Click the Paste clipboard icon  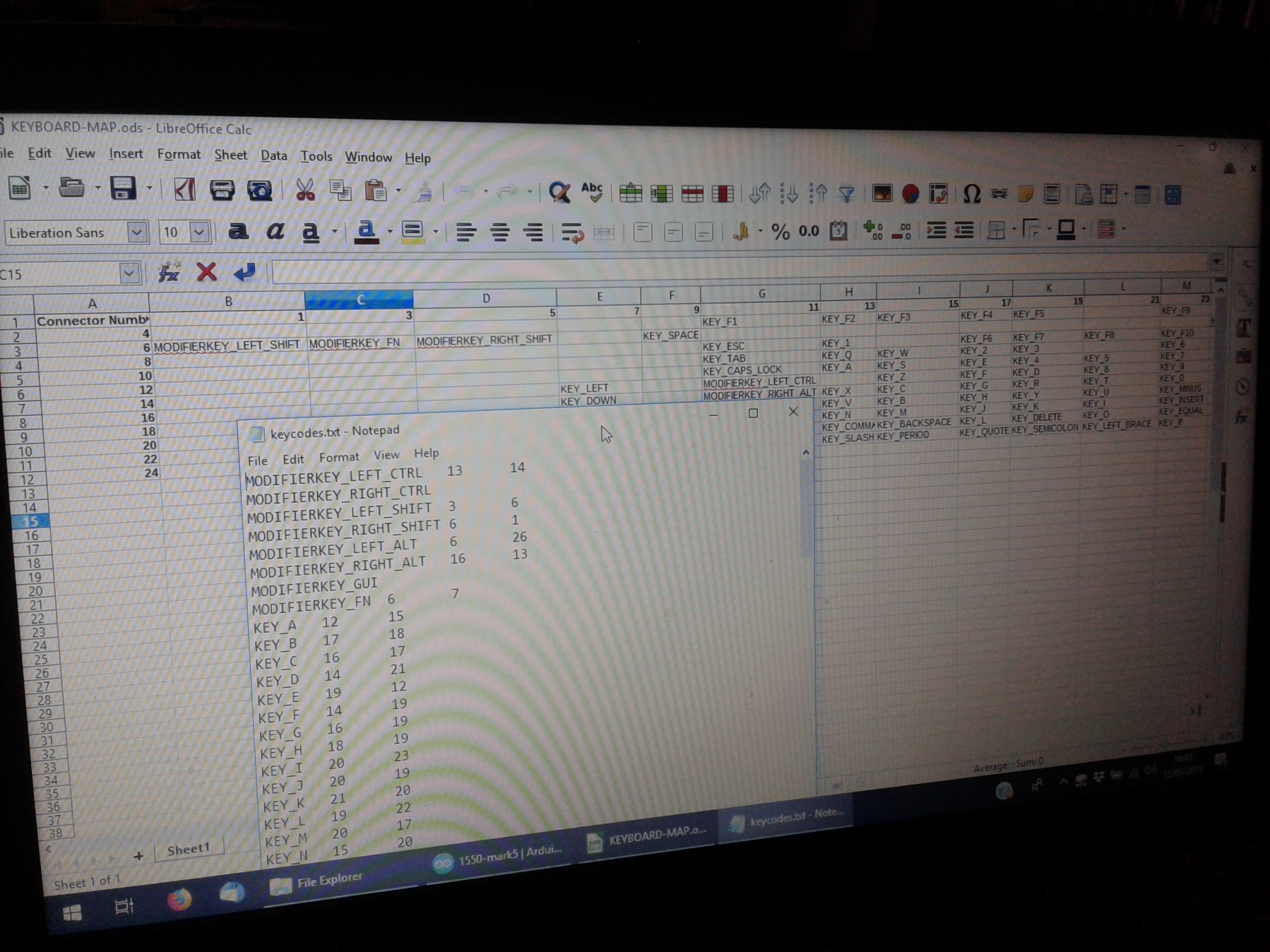coord(375,191)
